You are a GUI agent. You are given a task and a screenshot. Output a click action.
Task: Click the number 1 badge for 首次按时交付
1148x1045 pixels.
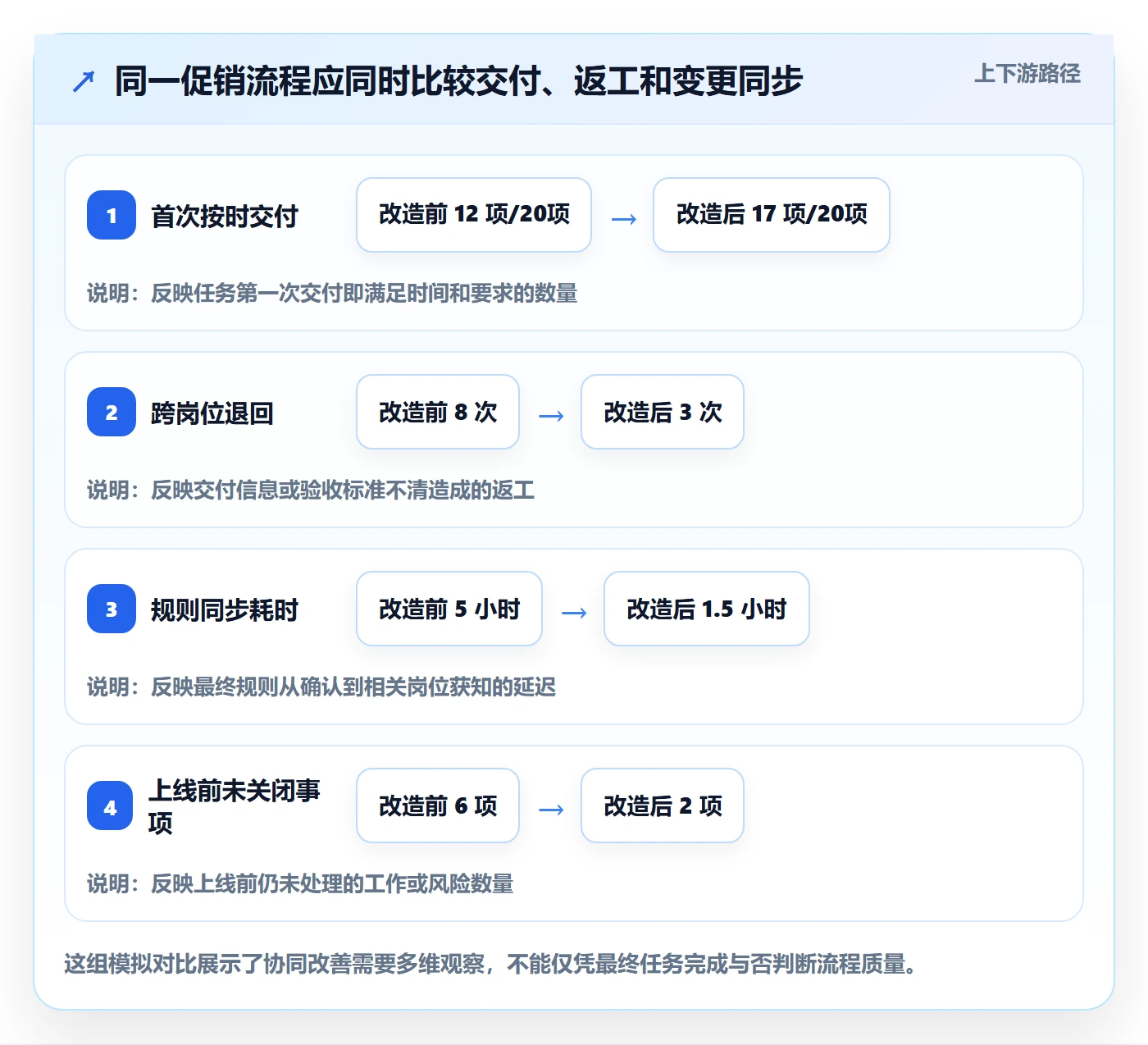[x=112, y=215]
